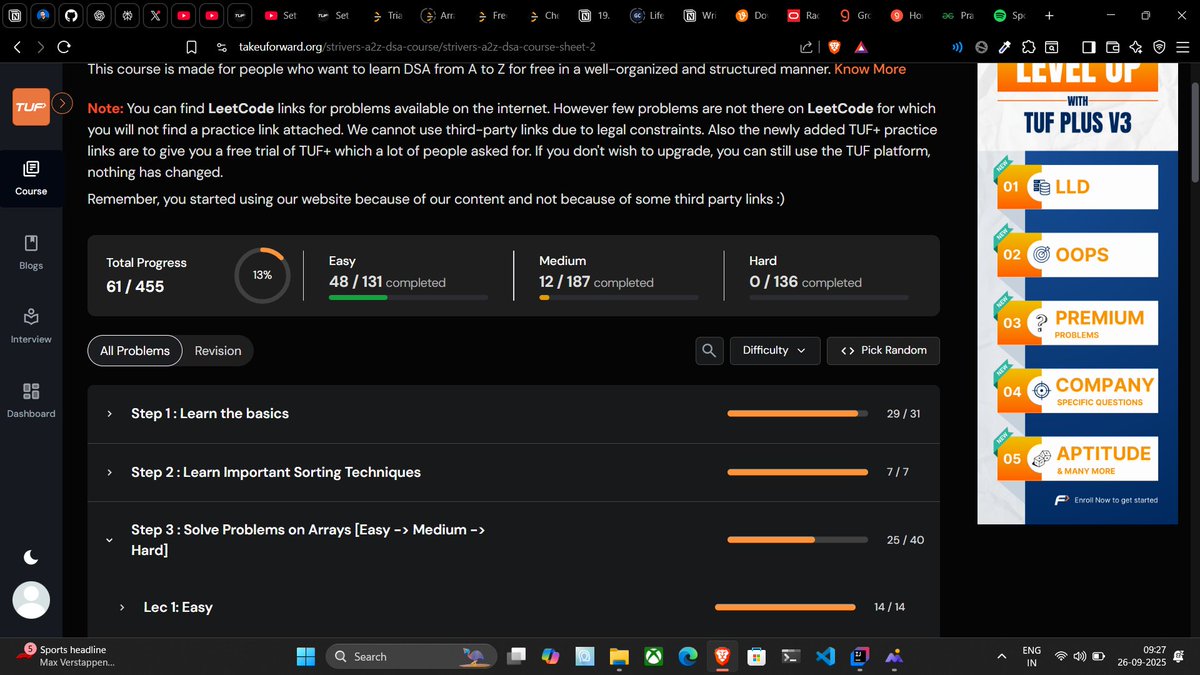The height and width of the screenshot is (675, 1200).
Task: Open a new tab with plus button
Action: tap(1048, 16)
